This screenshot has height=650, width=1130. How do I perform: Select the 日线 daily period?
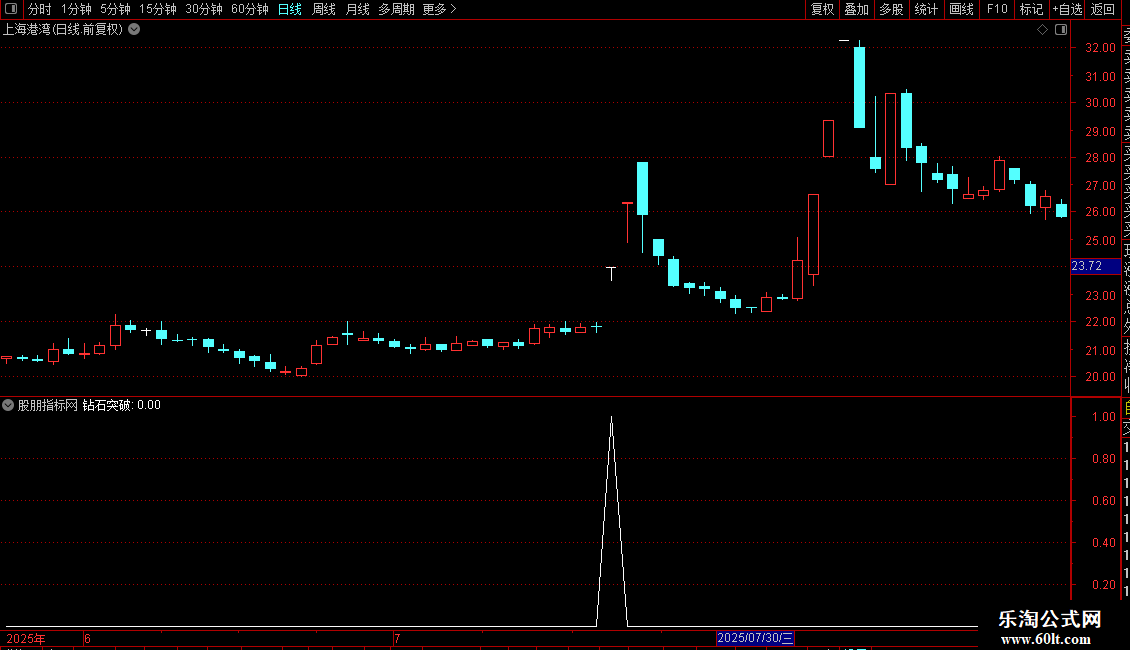290,9
